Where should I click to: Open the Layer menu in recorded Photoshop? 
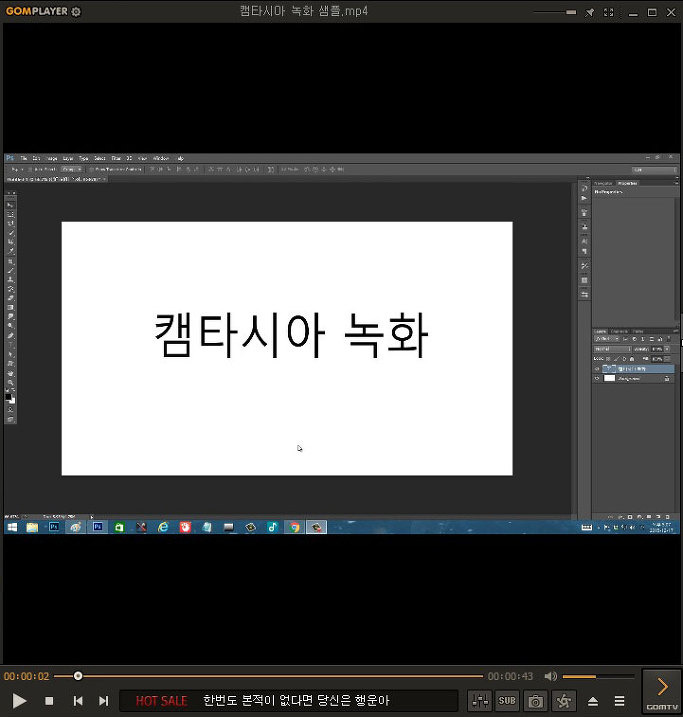click(68, 158)
